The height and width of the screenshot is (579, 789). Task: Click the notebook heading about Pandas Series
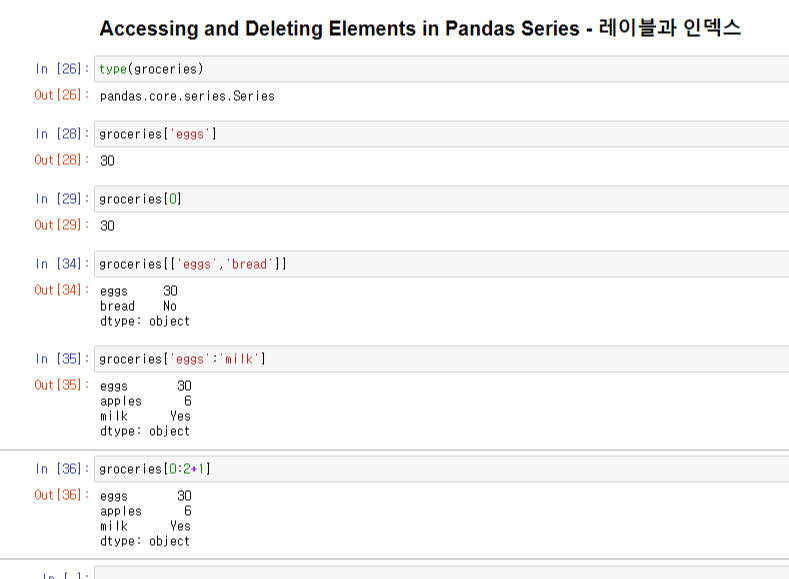tap(420, 28)
